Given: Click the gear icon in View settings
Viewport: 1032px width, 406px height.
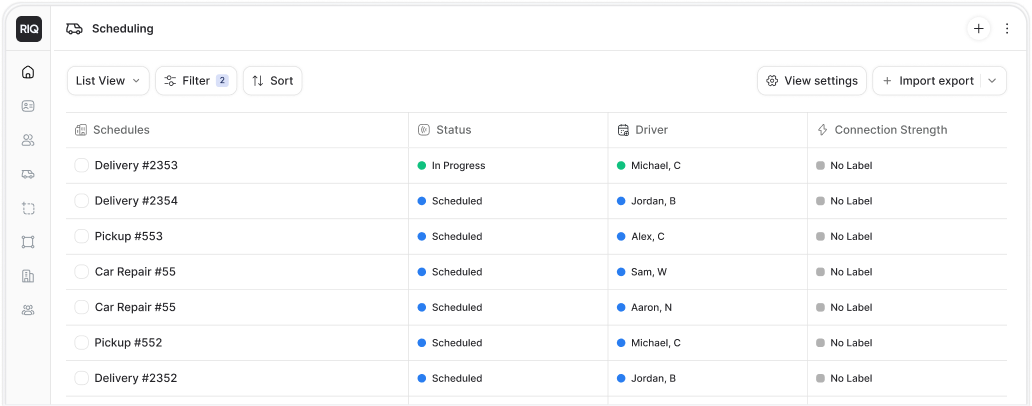Looking at the screenshot, I should click(x=772, y=81).
